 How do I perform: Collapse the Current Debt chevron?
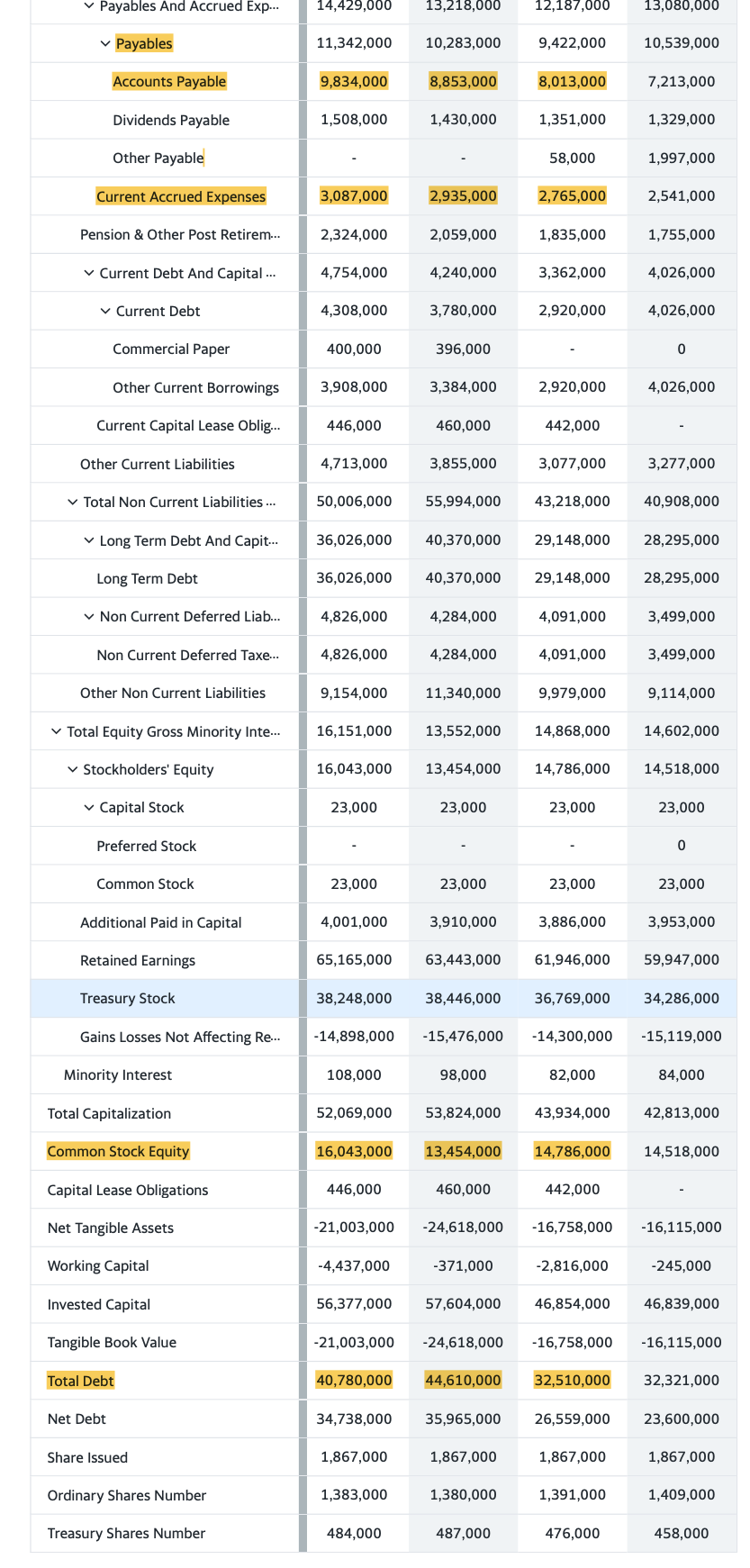[105, 311]
